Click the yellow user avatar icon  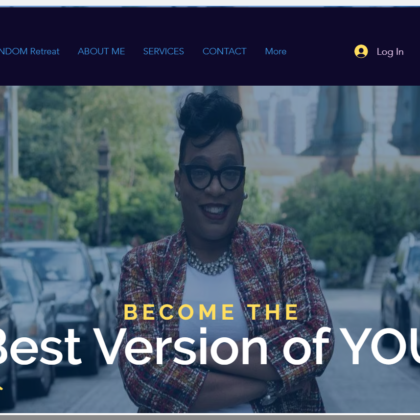click(361, 51)
